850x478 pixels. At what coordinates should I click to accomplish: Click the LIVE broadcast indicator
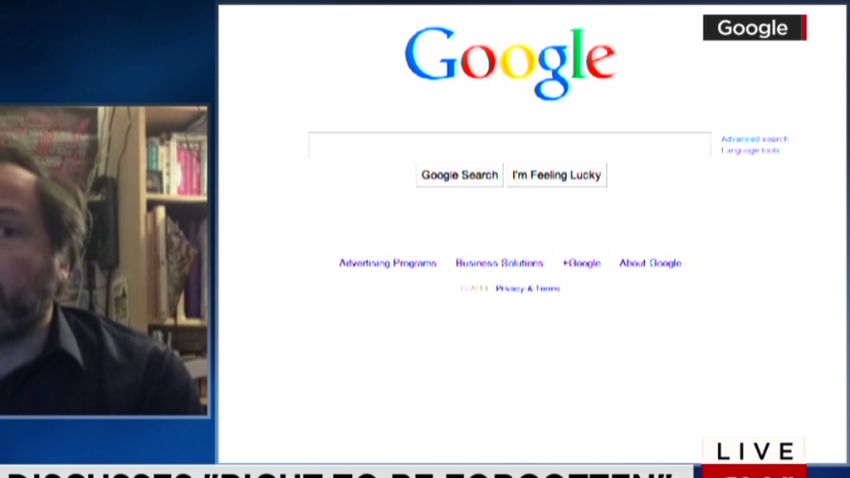pos(754,451)
